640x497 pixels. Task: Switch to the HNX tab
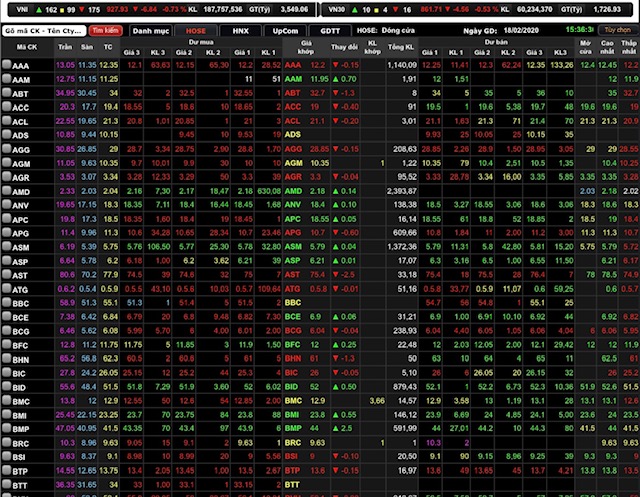[x=240, y=31]
